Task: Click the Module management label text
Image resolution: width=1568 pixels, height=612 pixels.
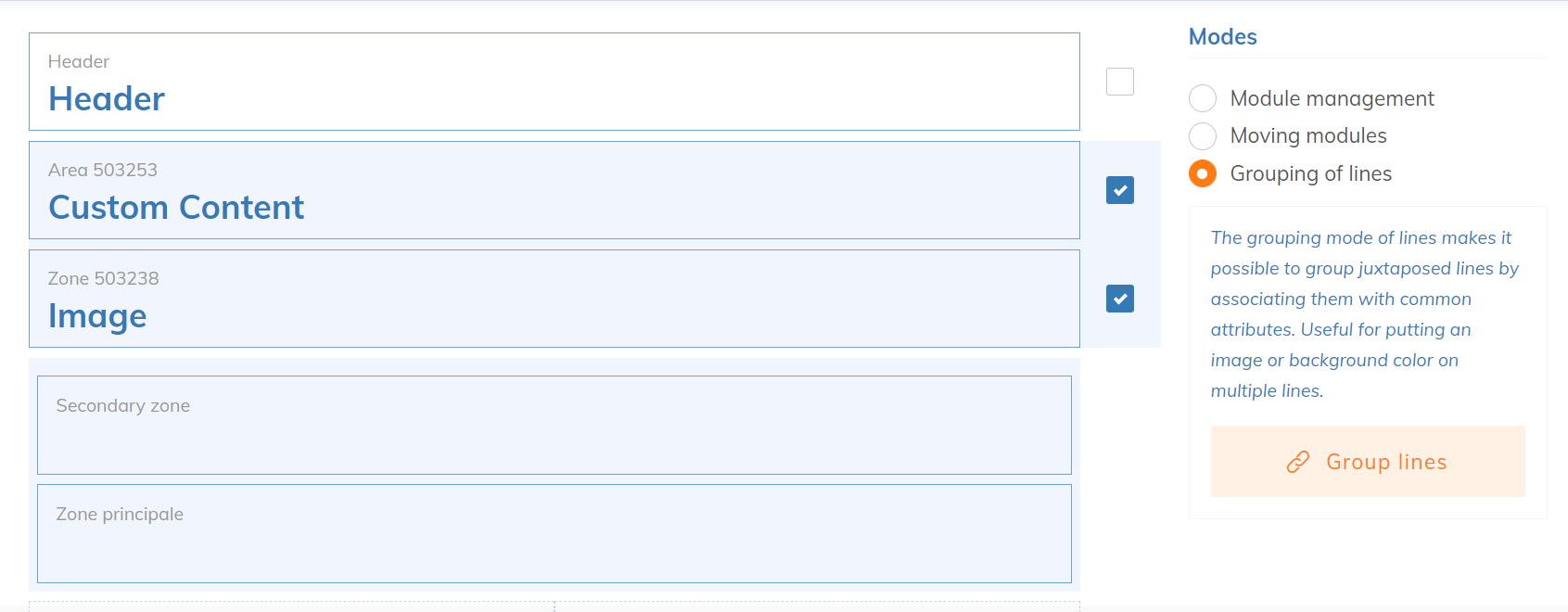Action: tap(1332, 98)
